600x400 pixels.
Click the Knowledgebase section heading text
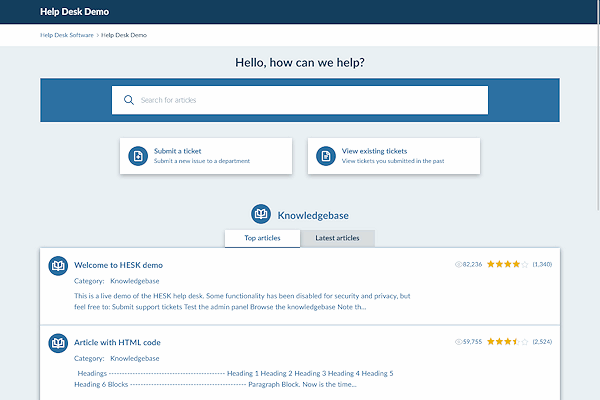[x=313, y=216]
